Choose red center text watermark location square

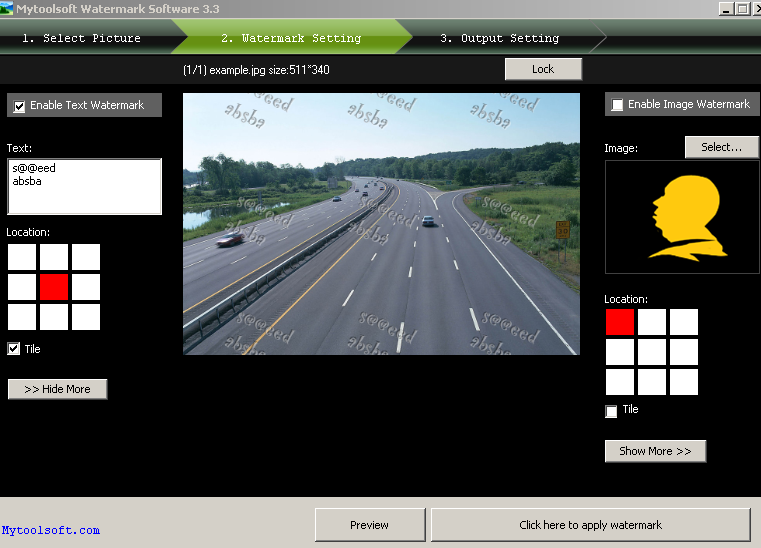click(x=54, y=288)
